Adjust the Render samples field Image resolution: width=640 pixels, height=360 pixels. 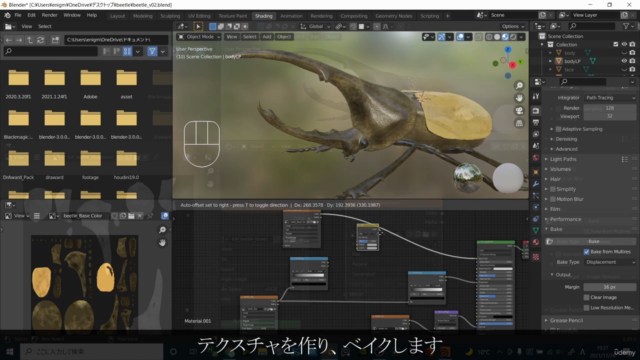tap(610, 108)
